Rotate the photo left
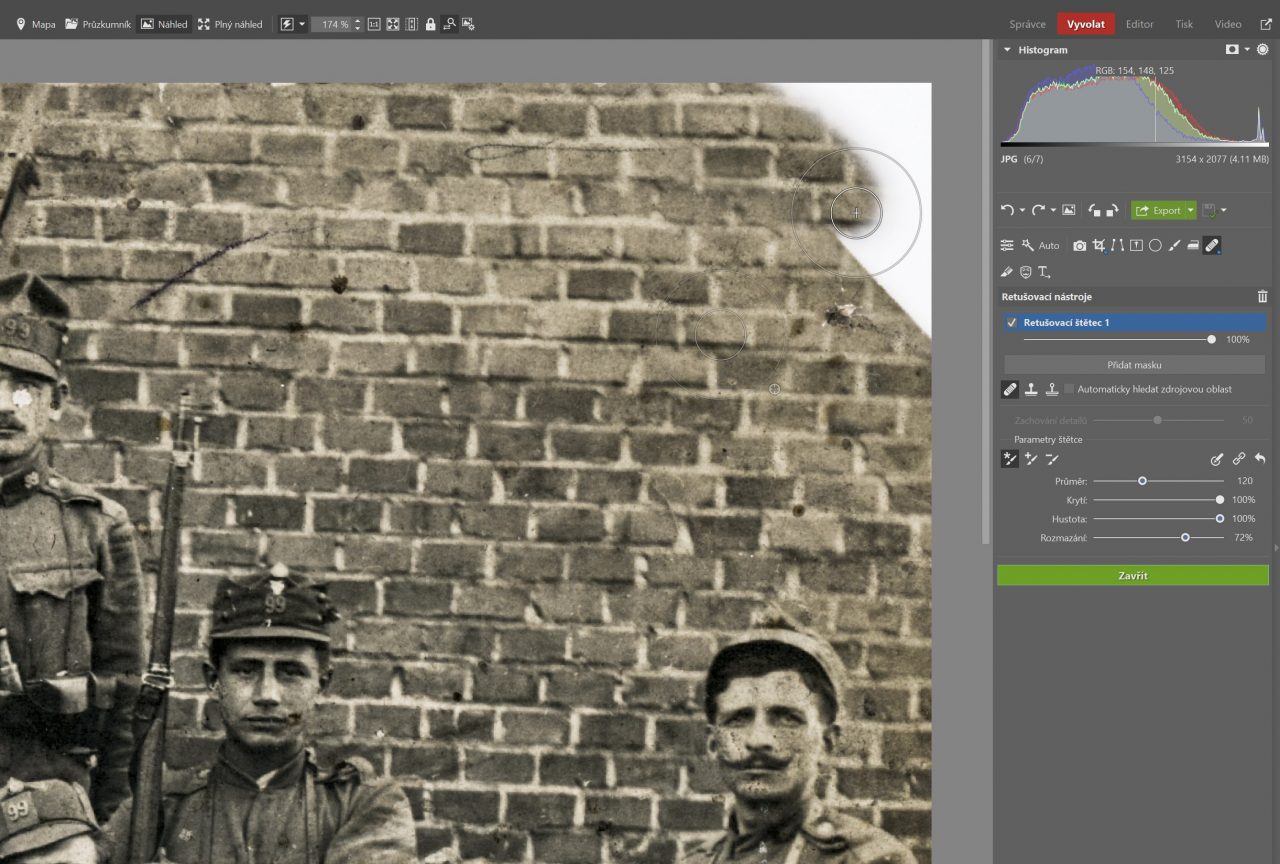Viewport: 1280px width, 864px height. [1094, 210]
